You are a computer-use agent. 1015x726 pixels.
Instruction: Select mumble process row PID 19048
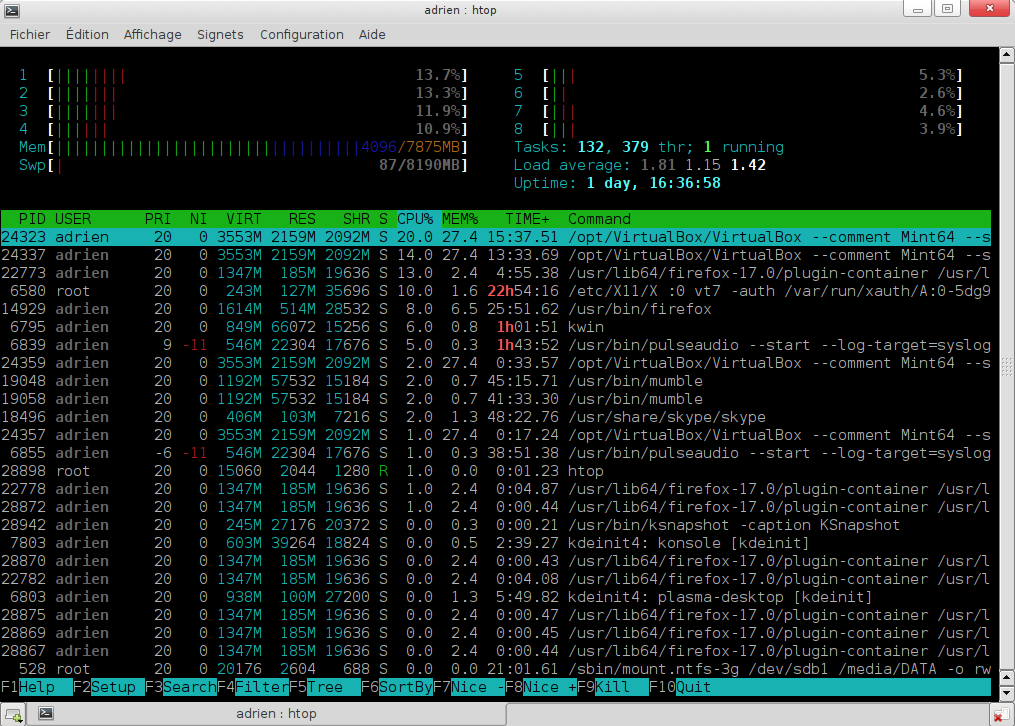click(x=496, y=381)
